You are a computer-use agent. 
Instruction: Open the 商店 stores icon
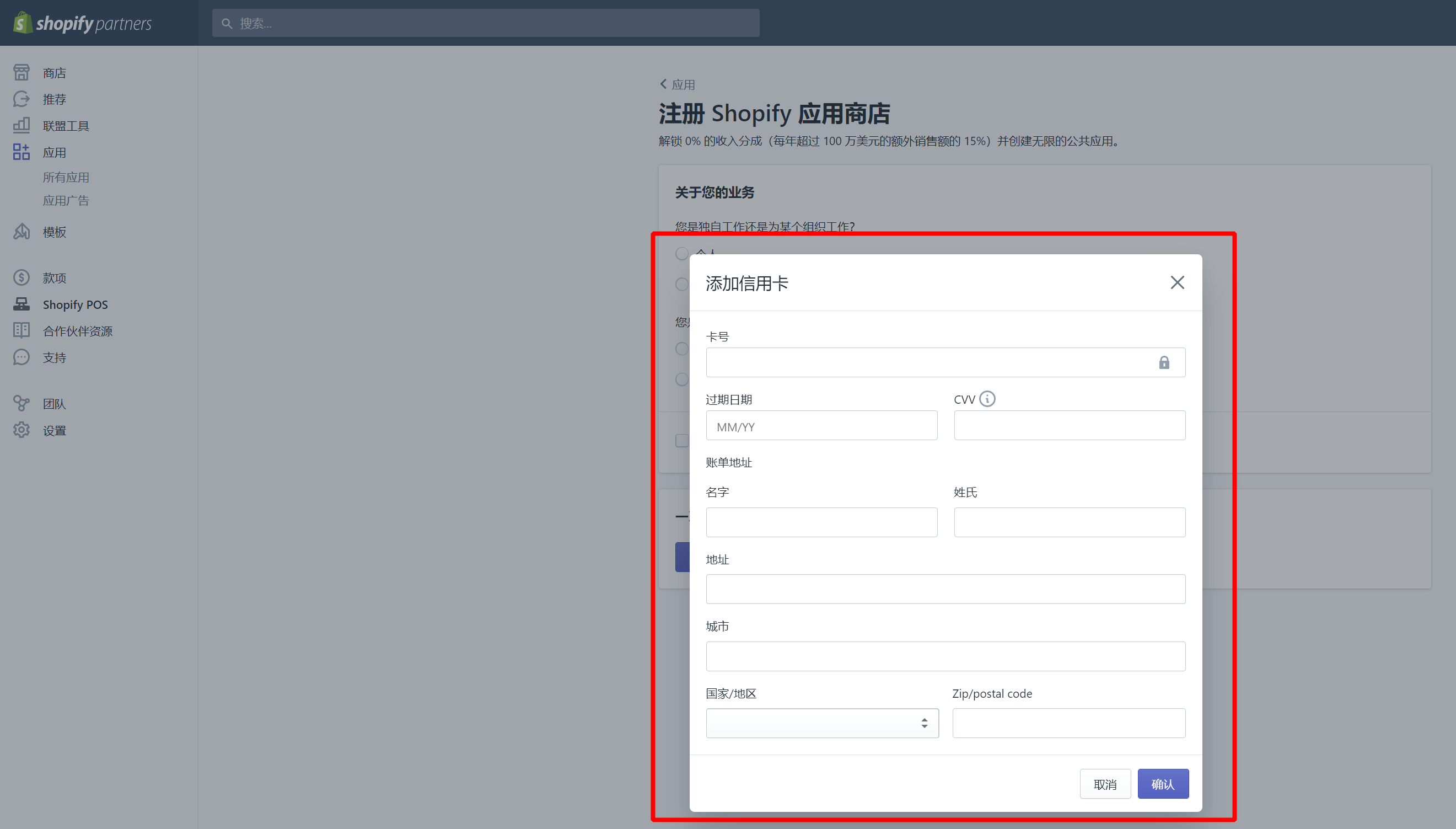pyautogui.click(x=22, y=73)
